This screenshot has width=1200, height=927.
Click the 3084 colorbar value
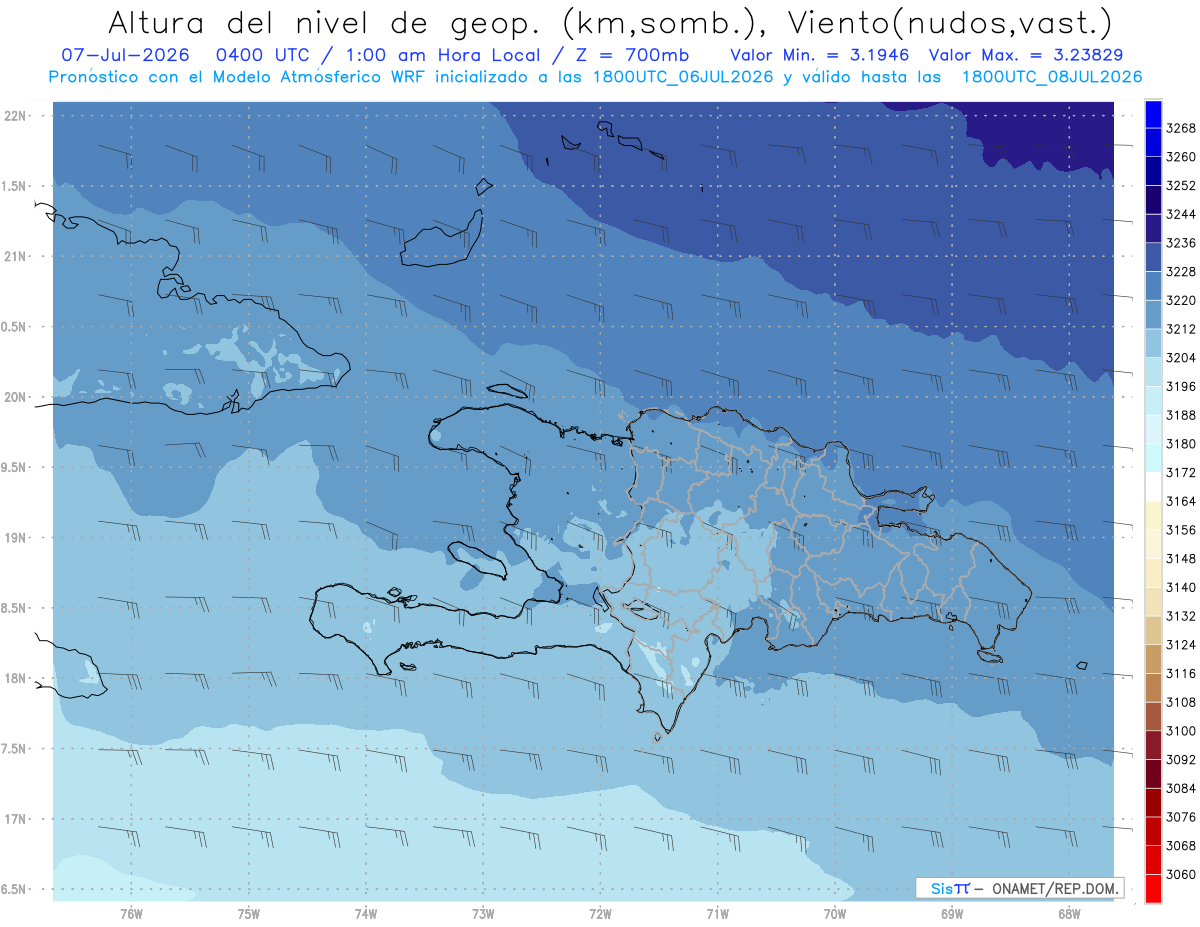(1181, 788)
